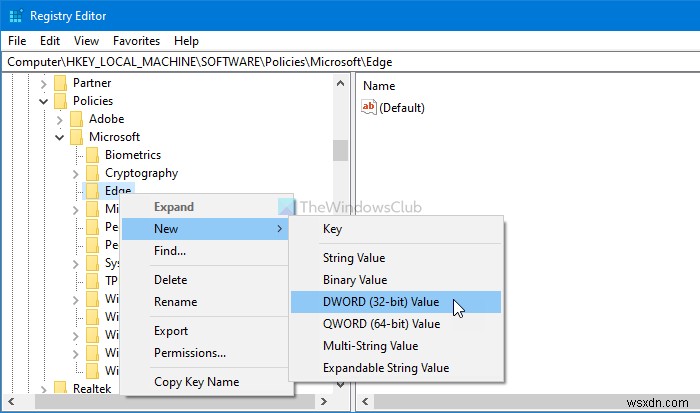The width and height of the screenshot is (700, 413).
Task: Click the Edge folder icon
Action: coord(92,191)
